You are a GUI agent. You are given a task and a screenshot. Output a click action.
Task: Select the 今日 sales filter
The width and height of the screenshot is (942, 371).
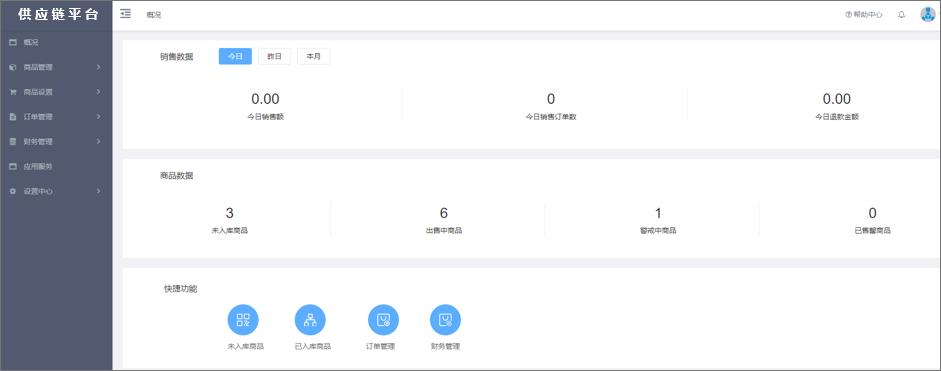point(235,56)
